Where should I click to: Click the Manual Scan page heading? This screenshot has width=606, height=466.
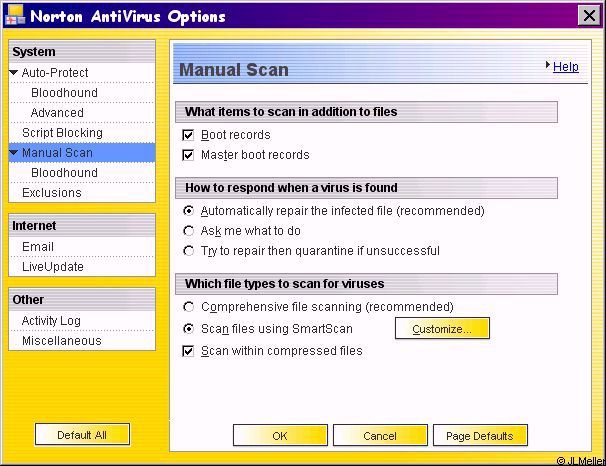click(234, 70)
